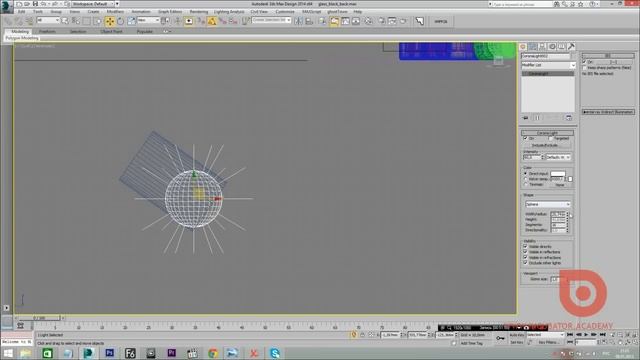The image size is (640, 360).
Task: Toggle the Visible in refractions checkbox
Action: click(525, 258)
